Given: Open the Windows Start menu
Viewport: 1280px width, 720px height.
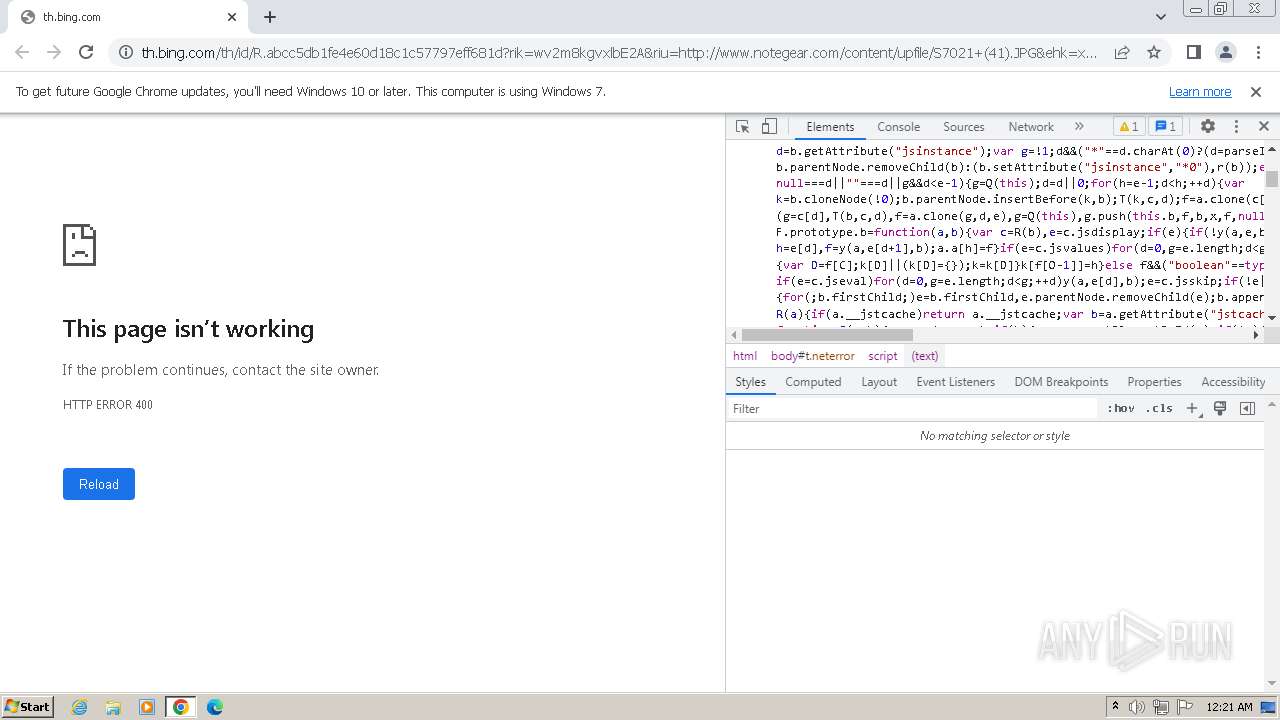Looking at the screenshot, I should [27, 707].
